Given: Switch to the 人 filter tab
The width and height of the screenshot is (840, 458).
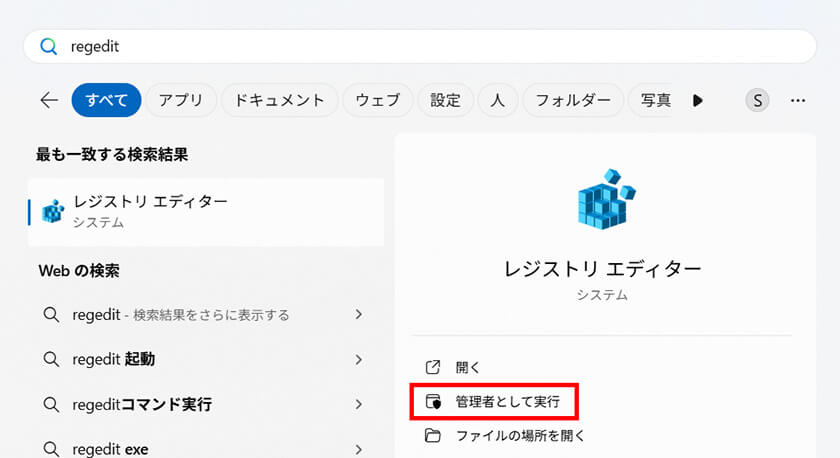Looking at the screenshot, I should (x=498, y=100).
